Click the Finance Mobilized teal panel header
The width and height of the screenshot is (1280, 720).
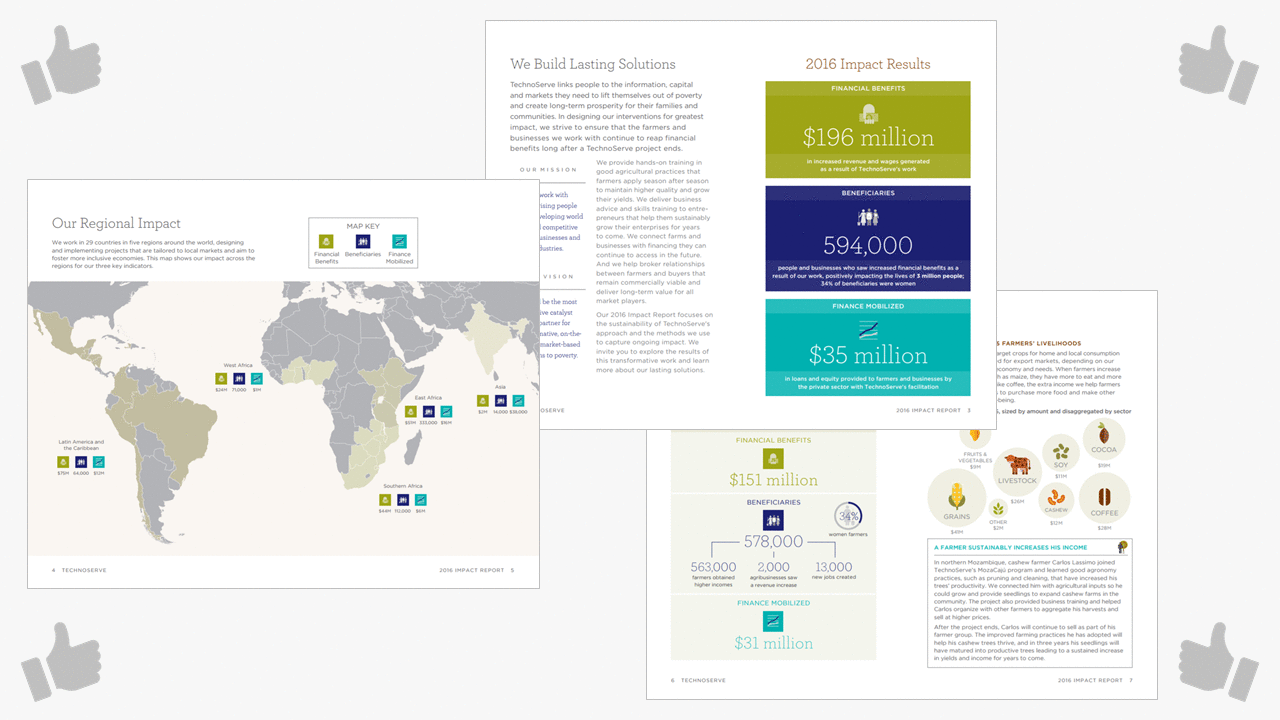point(867,306)
